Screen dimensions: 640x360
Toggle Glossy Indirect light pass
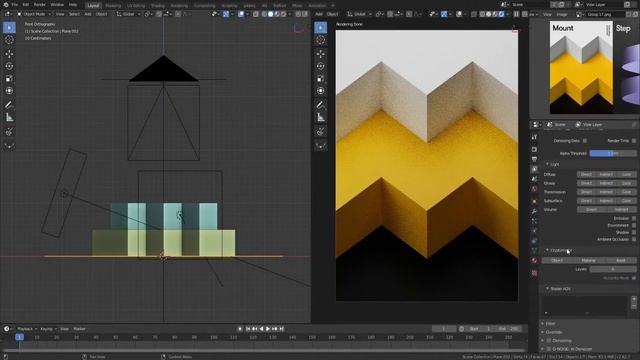606,183
